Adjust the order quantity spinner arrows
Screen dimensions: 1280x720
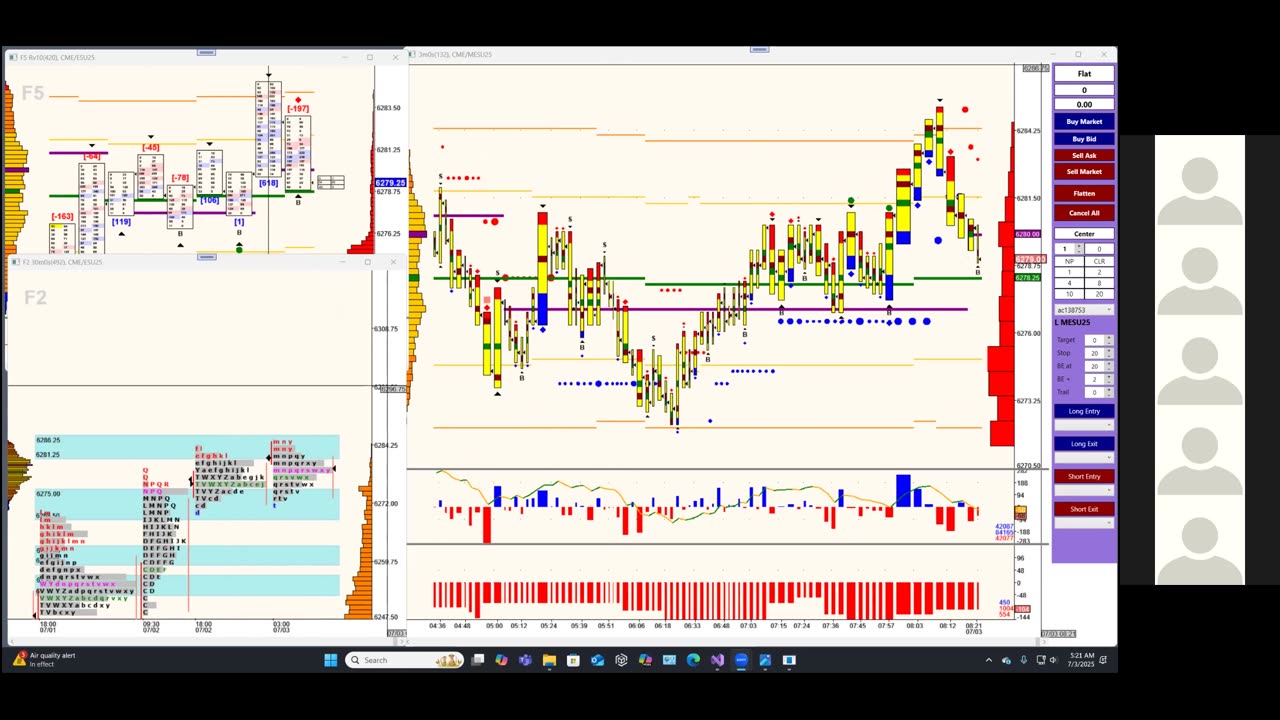(1080, 248)
